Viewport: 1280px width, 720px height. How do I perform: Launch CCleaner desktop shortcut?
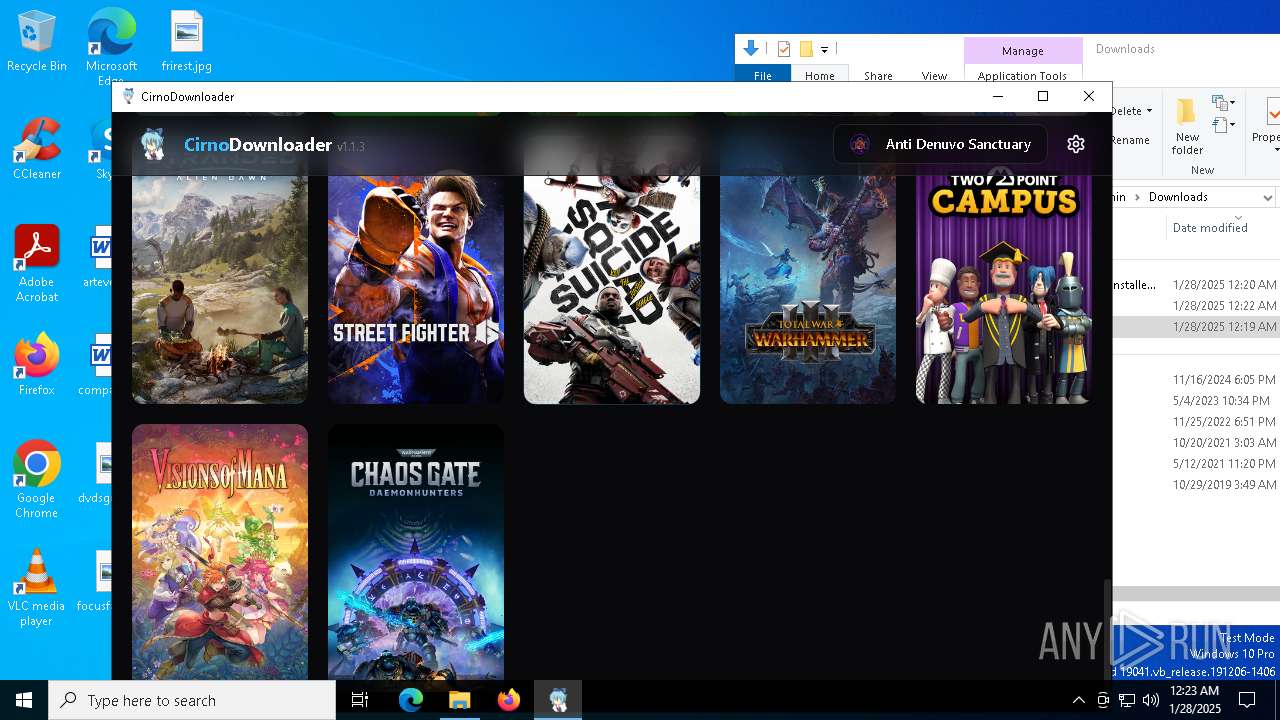[x=37, y=149]
